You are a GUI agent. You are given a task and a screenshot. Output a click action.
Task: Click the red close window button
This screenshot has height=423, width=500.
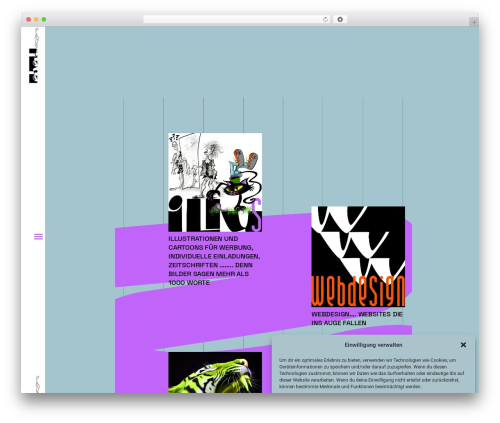pyautogui.click(x=29, y=20)
